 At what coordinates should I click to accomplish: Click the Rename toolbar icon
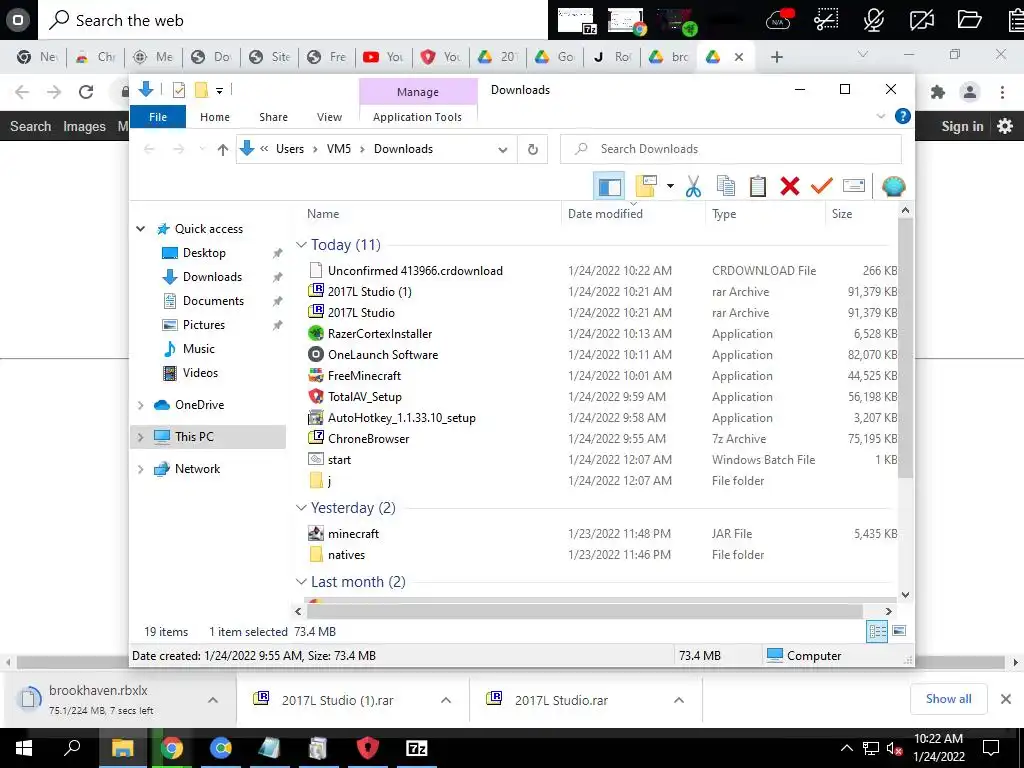(x=854, y=186)
